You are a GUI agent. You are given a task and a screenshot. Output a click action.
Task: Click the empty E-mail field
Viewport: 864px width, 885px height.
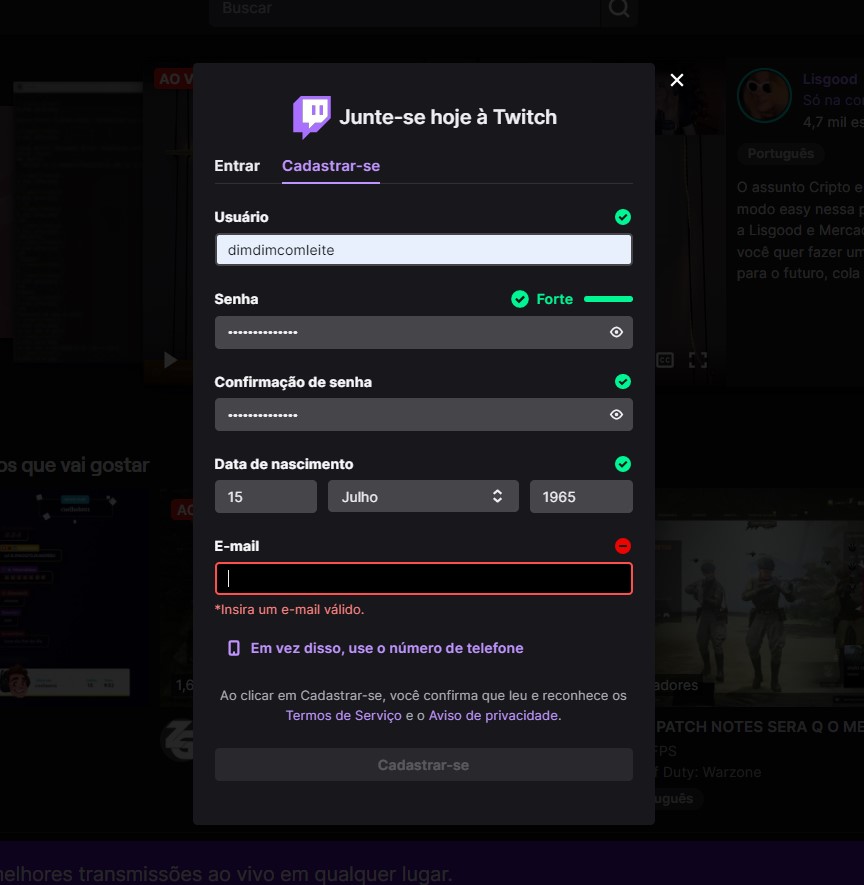pos(423,579)
